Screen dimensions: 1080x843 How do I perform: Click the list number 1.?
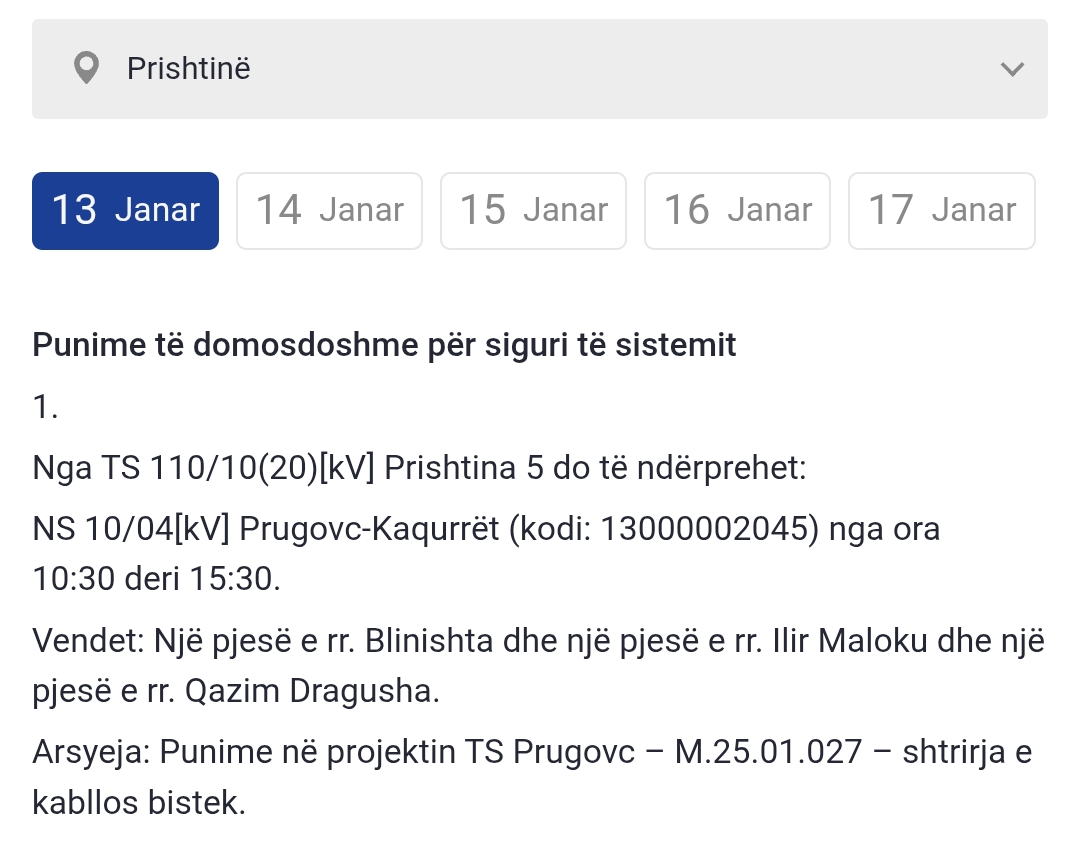click(x=45, y=406)
